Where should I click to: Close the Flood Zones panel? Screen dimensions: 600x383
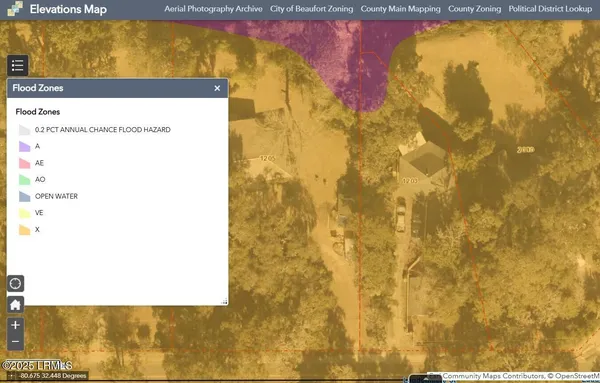coord(217,88)
